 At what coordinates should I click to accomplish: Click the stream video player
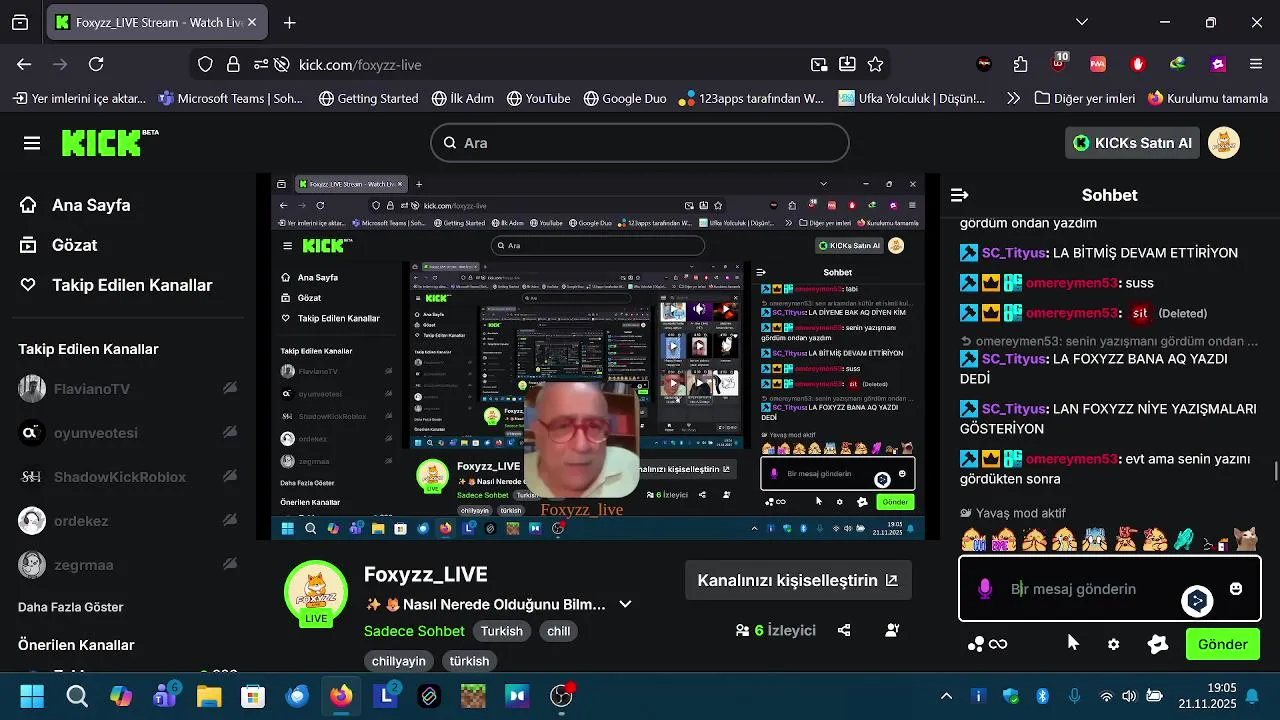(x=598, y=357)
